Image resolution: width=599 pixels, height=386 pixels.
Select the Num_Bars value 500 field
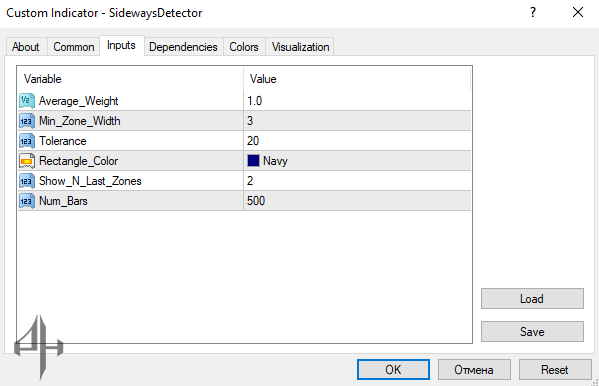click(357, 201)
